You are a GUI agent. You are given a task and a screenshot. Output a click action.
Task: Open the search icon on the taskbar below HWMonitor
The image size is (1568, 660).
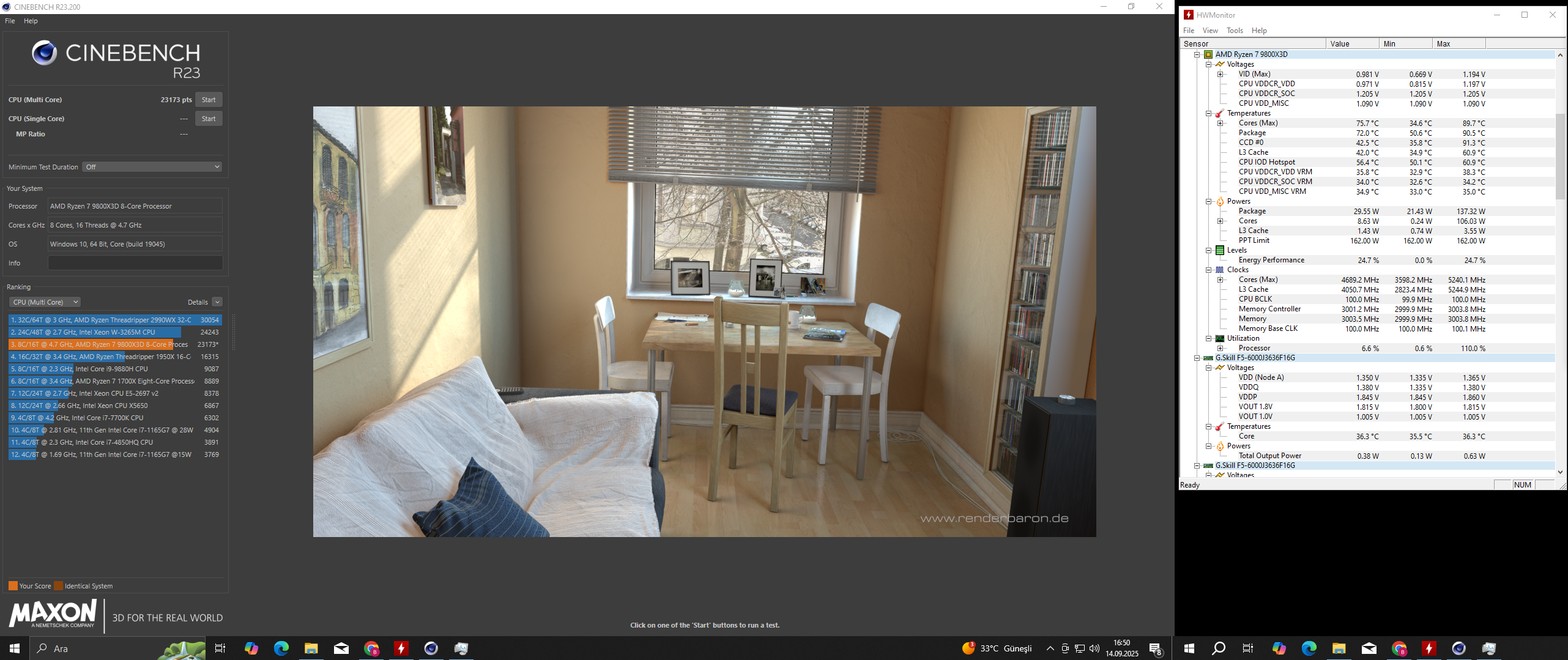click(1219, 648)
